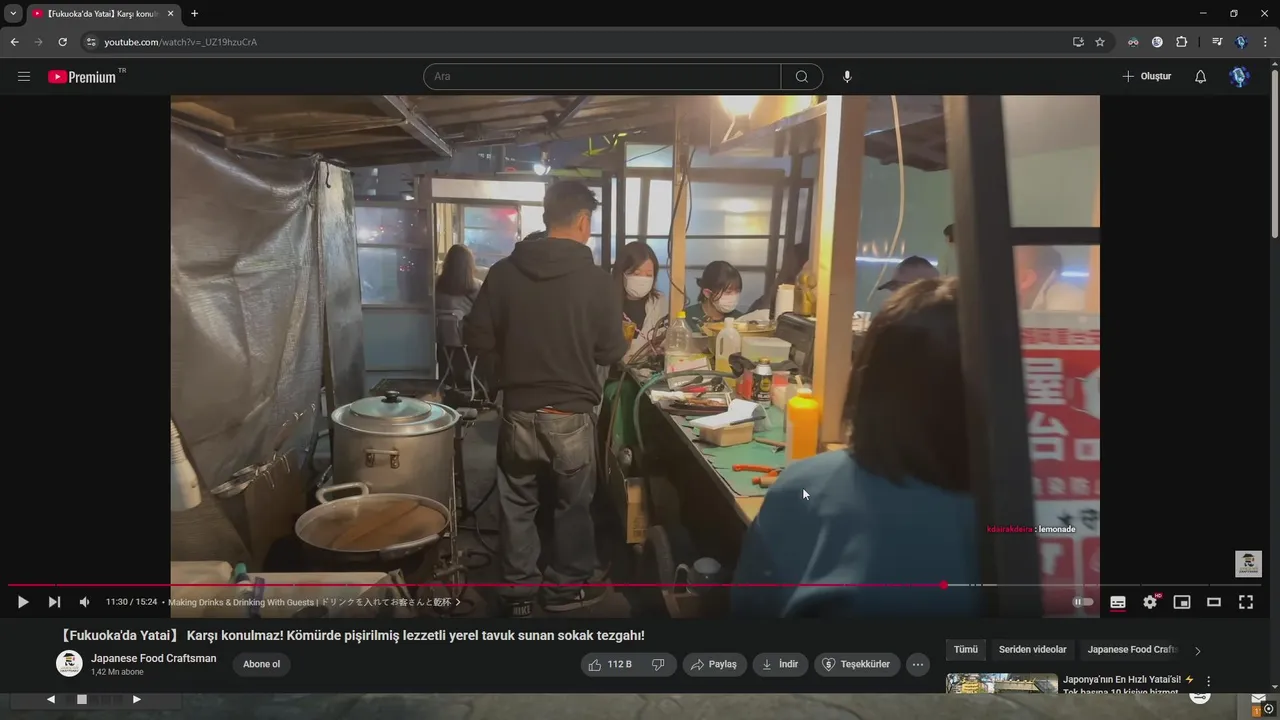
Task: Subscribe with Abone ol button
Action: (x=262, y=664)
